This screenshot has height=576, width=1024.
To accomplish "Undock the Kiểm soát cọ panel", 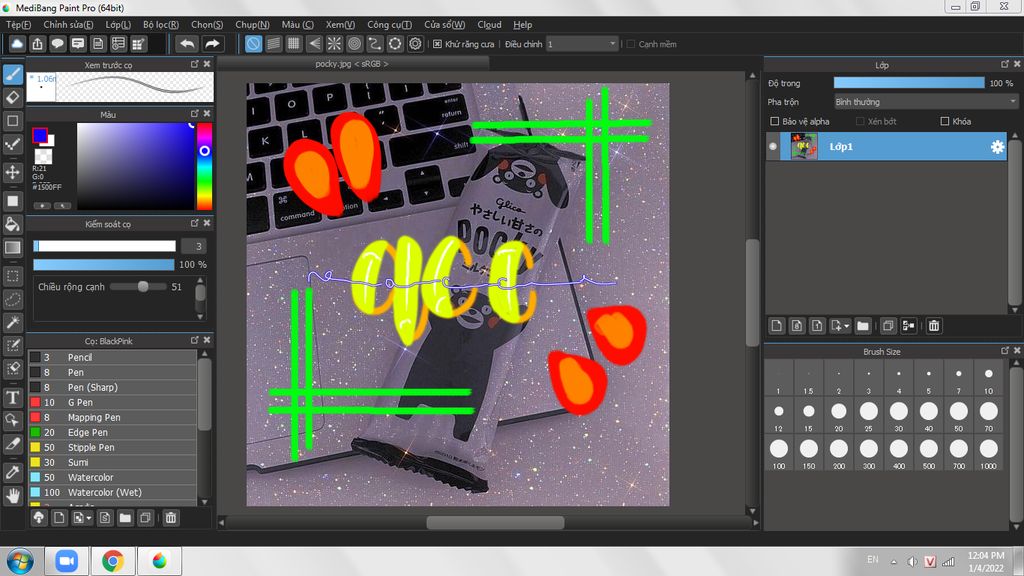I will click(195, 223).
